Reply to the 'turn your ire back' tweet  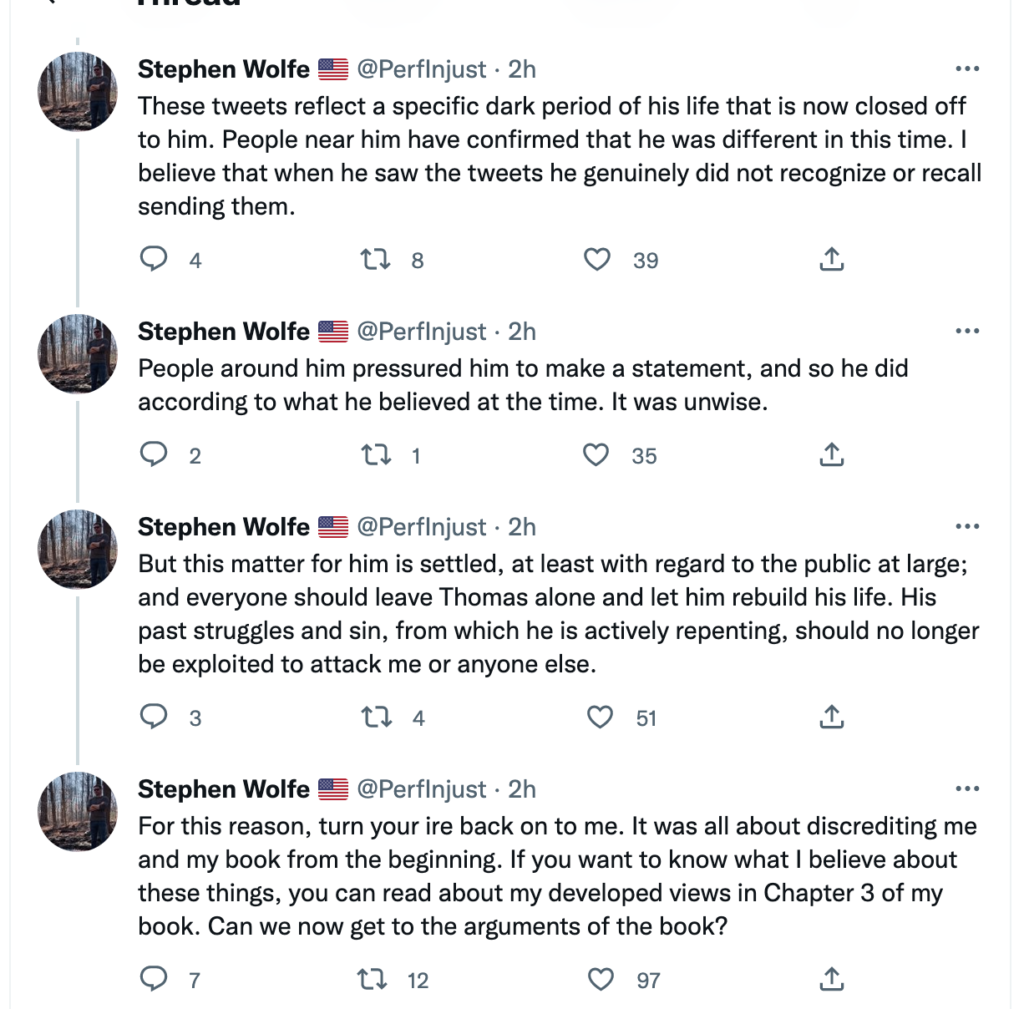click(154, 978)
